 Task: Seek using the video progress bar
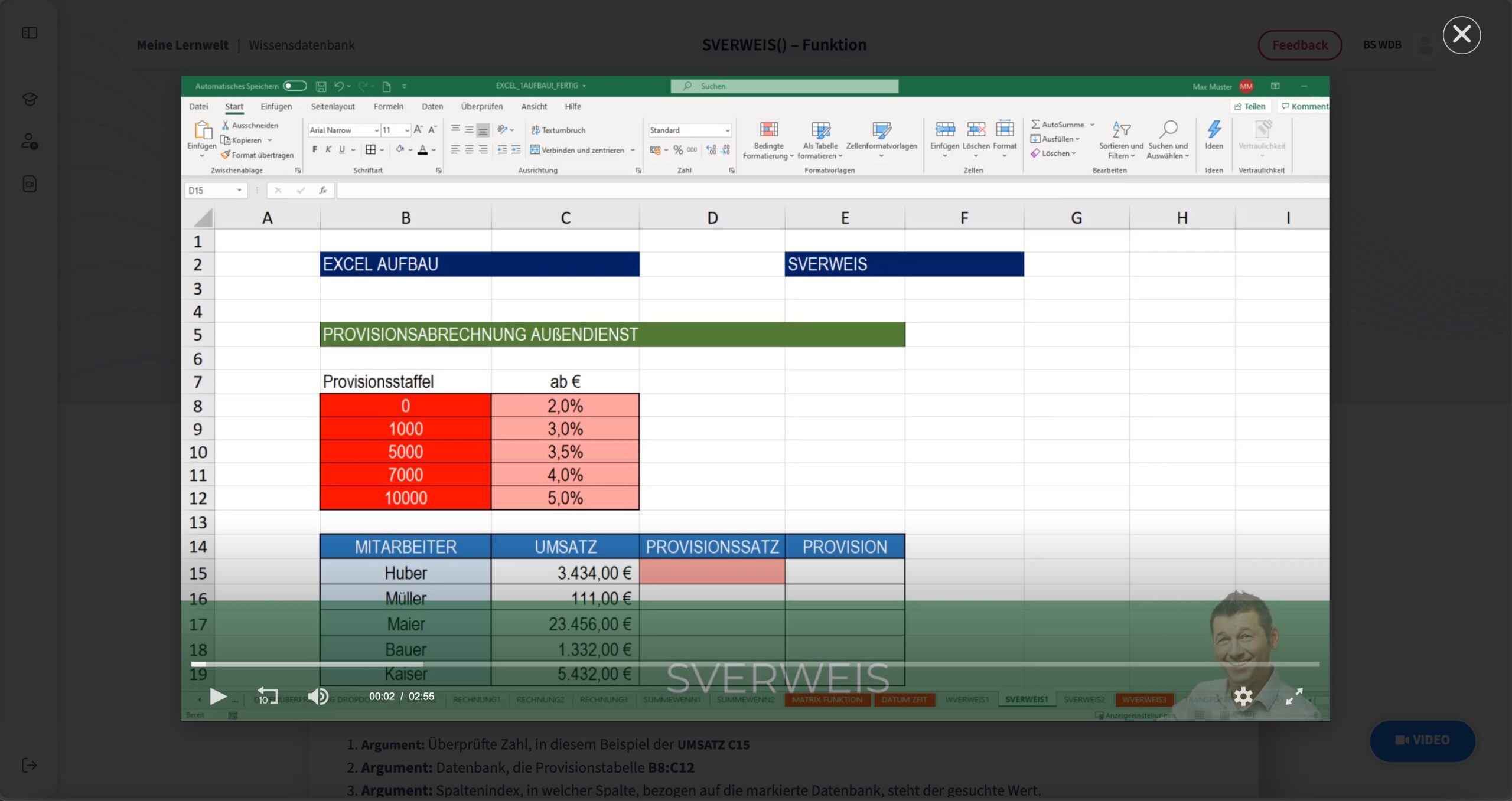[x=755, y=665]
